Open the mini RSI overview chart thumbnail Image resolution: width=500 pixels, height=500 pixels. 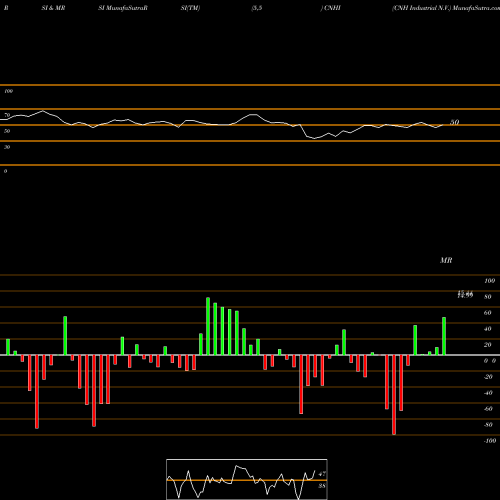pyautogui.click(x=247, y=479)
